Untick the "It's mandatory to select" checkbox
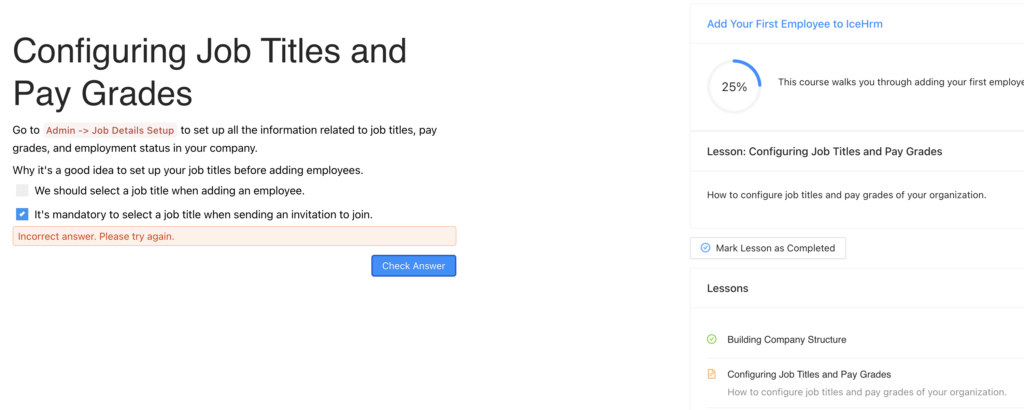Viewport: 1024px width, 410px height. [22, 214]
